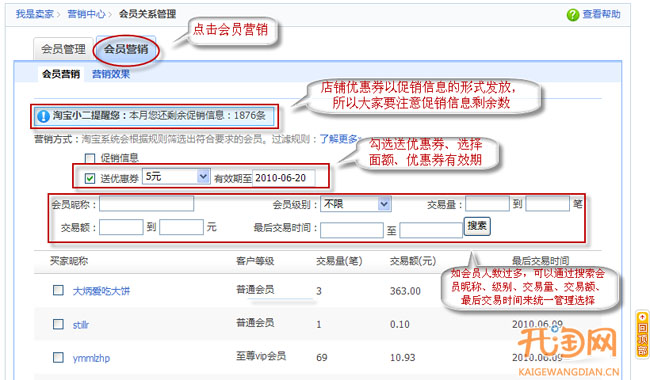Click the green 查看帮助 help icon
The width and height of the screenshot is (650, 380).
point(572,15)
